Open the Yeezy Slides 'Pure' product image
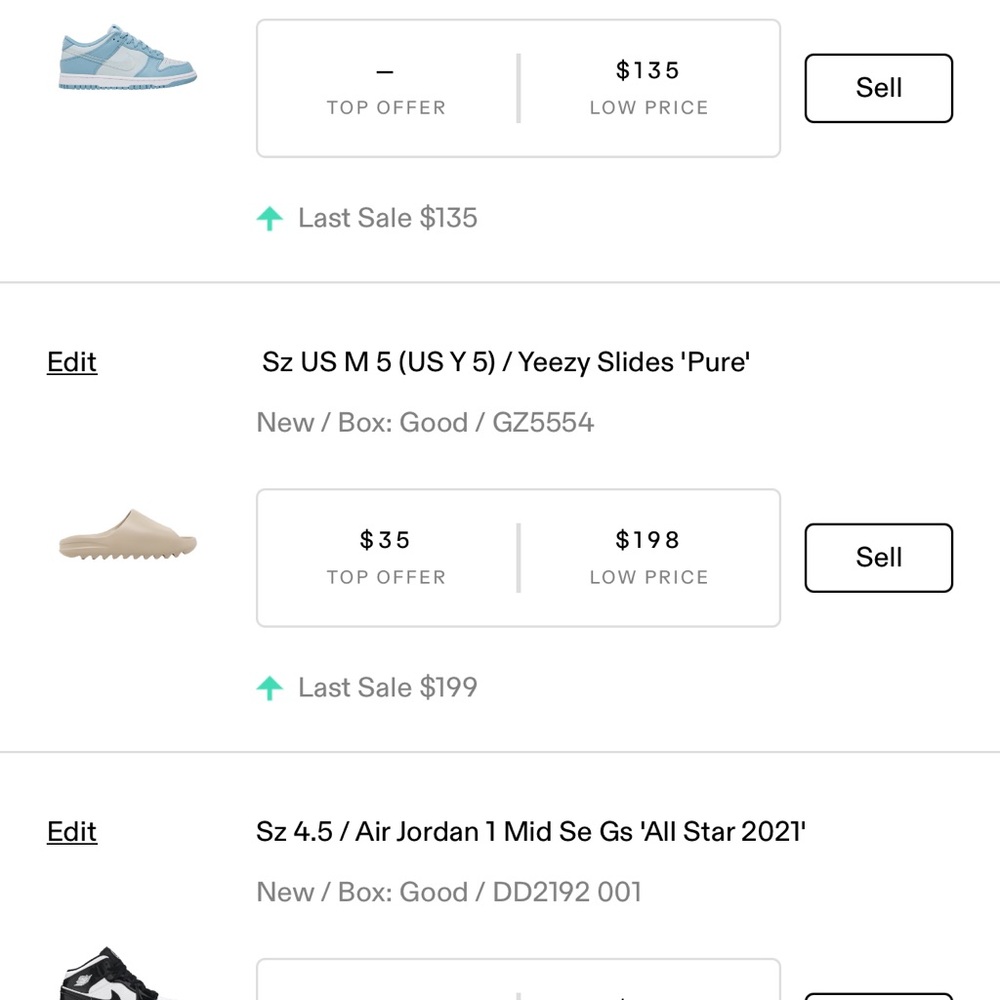 click(x=128, y=536)
